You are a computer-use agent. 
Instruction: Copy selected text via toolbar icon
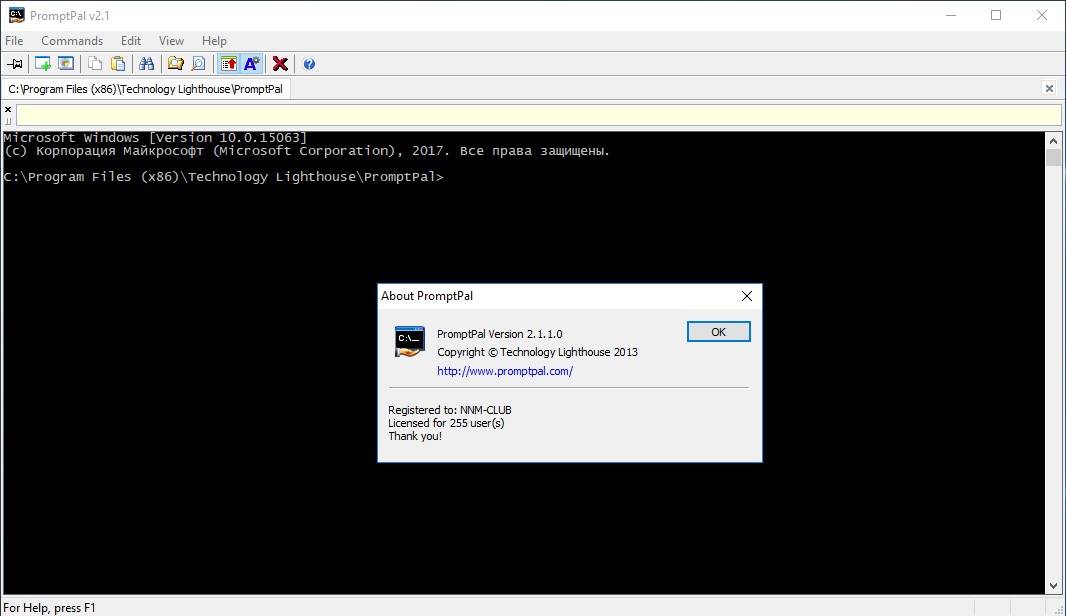click(x=94, y=64)
